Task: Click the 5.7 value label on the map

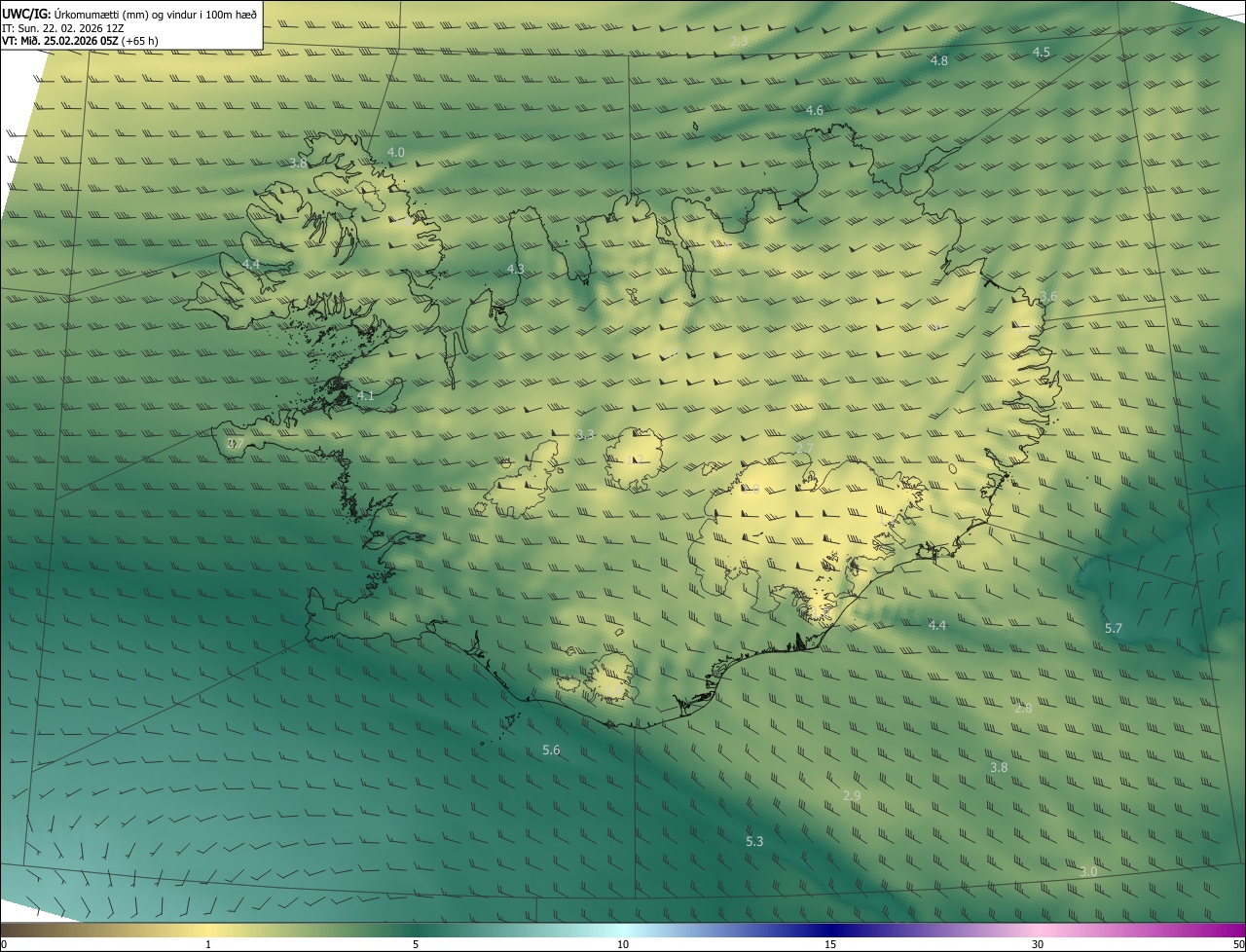Action: 1114,628
